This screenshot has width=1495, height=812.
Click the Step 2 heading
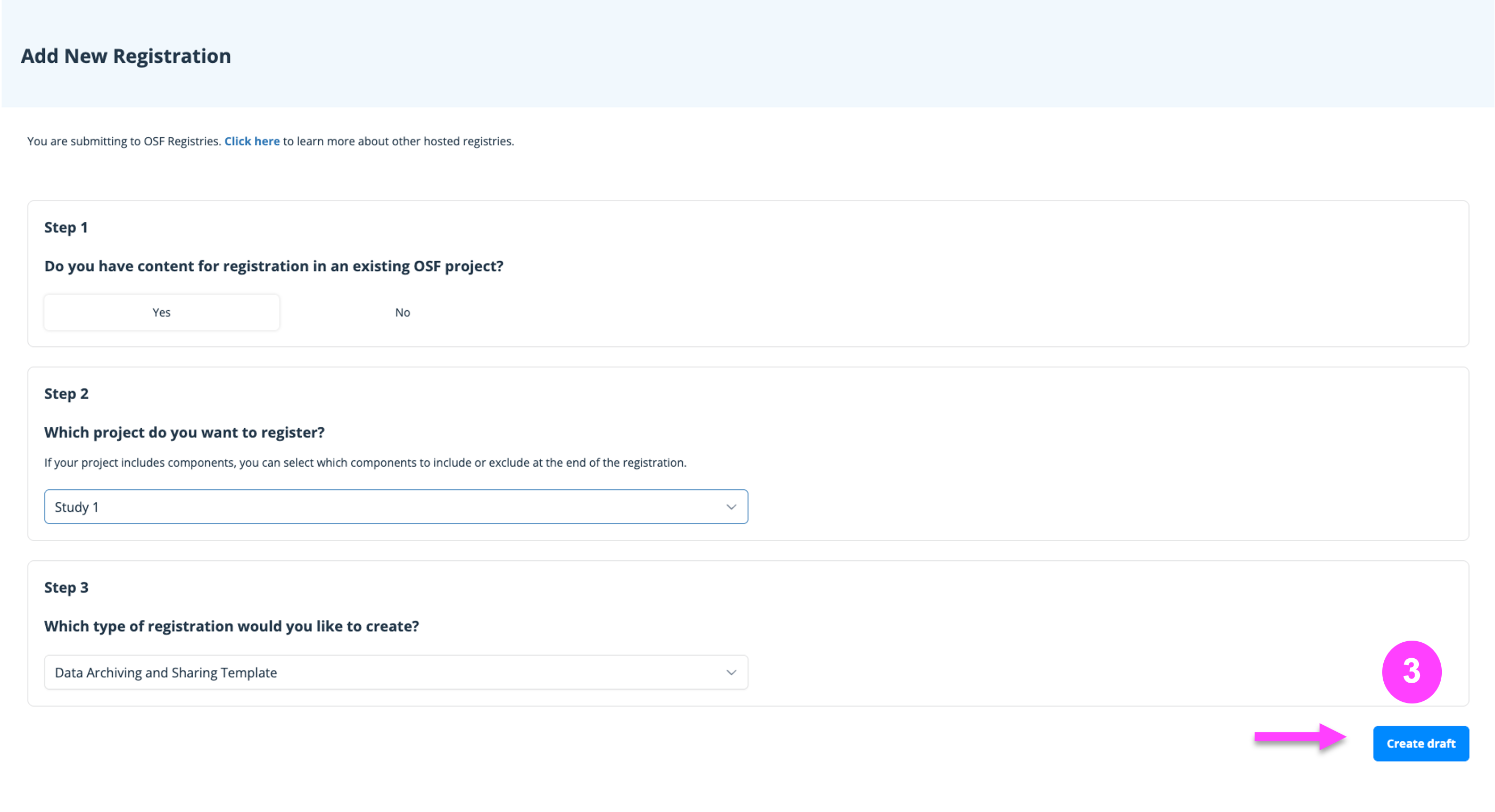pyautogui.click(x=66, y=394)
